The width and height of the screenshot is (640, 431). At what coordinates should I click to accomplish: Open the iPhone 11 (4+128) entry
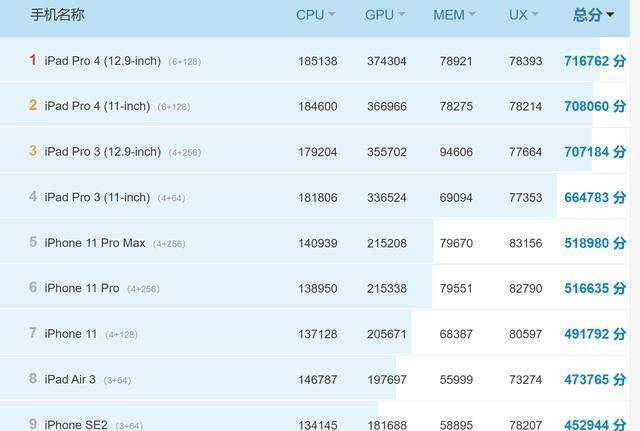pos(71,334)
